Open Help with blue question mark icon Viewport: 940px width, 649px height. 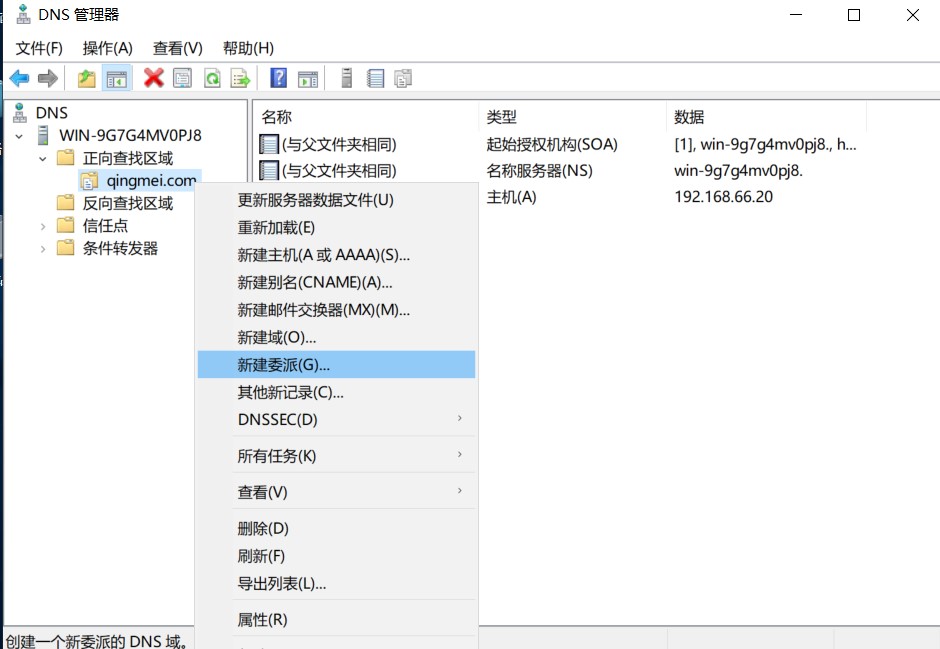point(278,78)
